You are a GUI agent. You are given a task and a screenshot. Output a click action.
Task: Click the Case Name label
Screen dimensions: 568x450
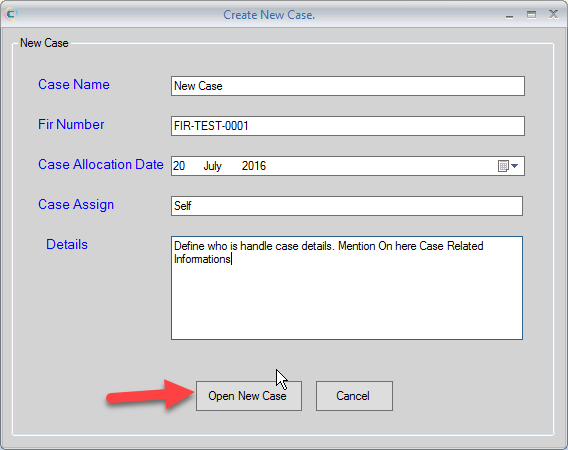pyautogui.click(x=74, y=84)
